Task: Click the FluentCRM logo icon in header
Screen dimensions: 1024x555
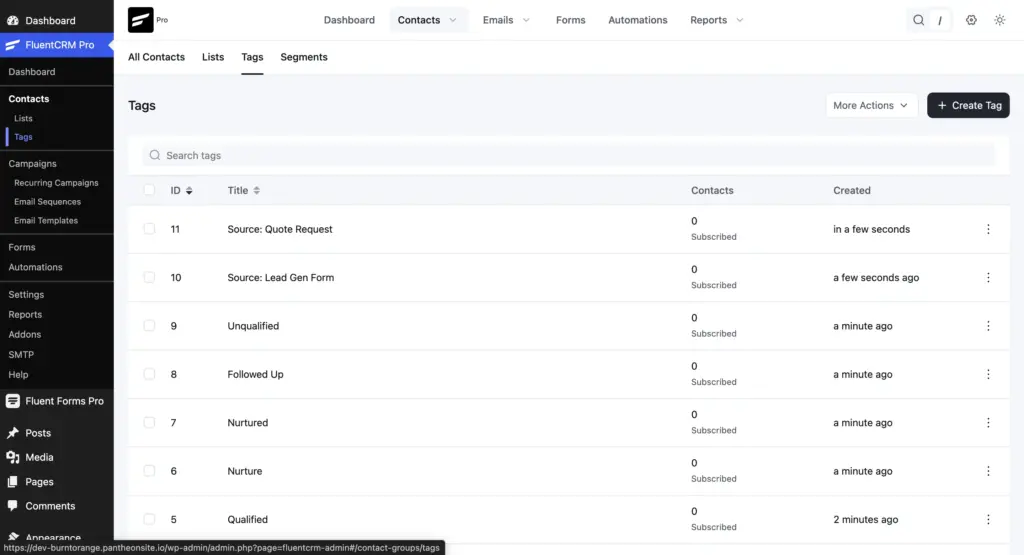Action: click(140, 20)
